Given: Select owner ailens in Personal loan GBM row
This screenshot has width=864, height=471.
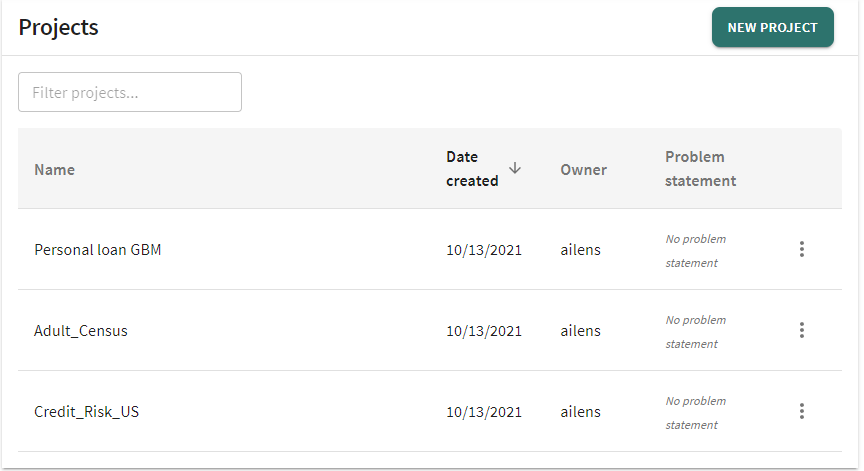Looking at the screenshot, I should tap(580, 250).
